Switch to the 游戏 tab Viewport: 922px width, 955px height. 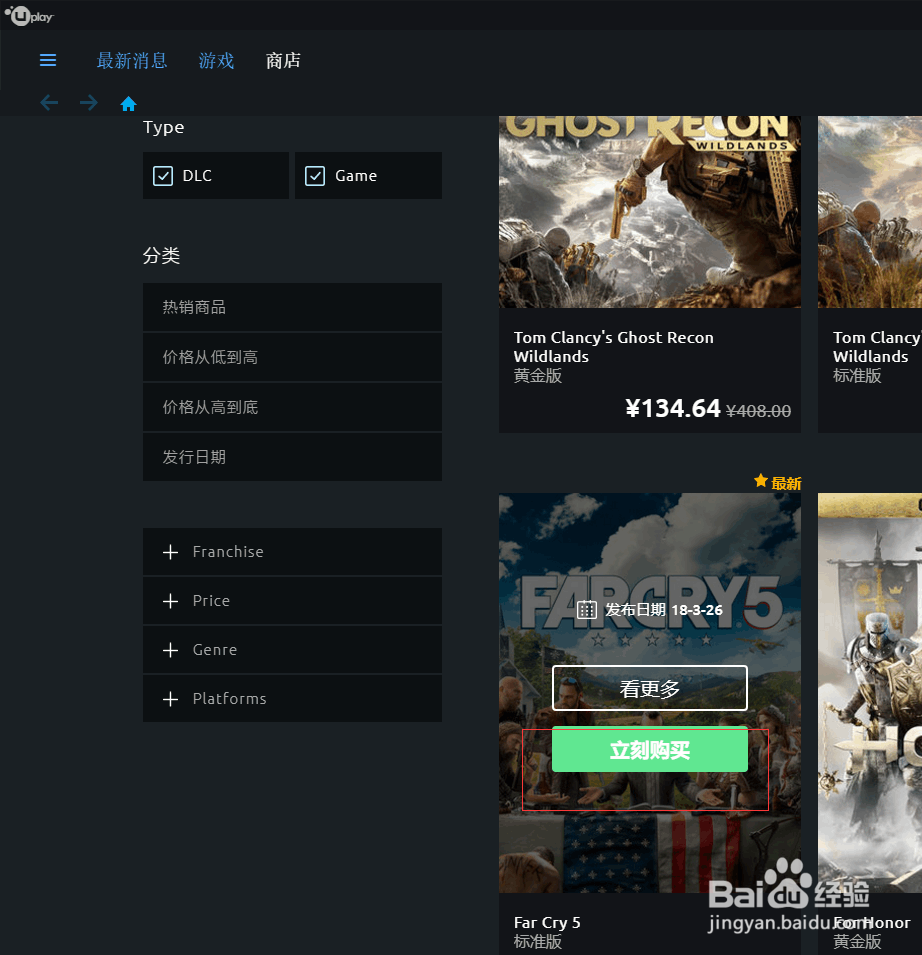(x=216, y=61)
